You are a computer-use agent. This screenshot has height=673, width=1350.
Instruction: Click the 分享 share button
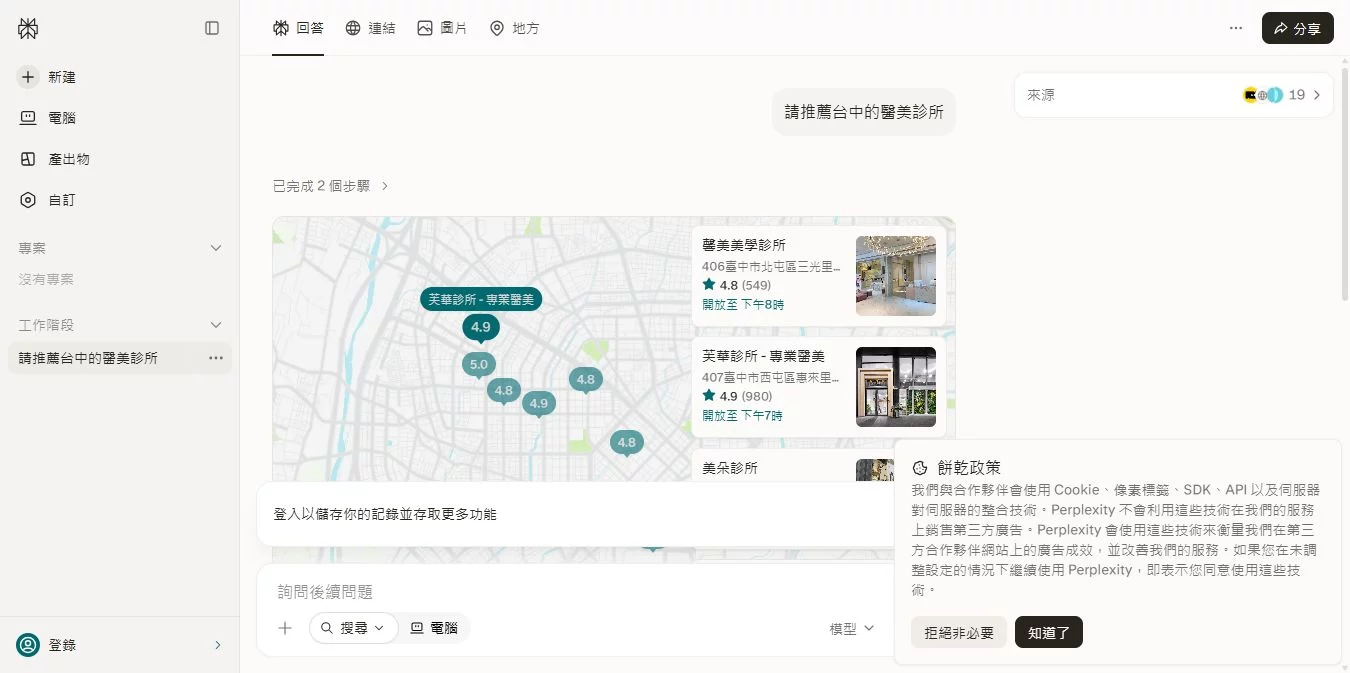1298,28
